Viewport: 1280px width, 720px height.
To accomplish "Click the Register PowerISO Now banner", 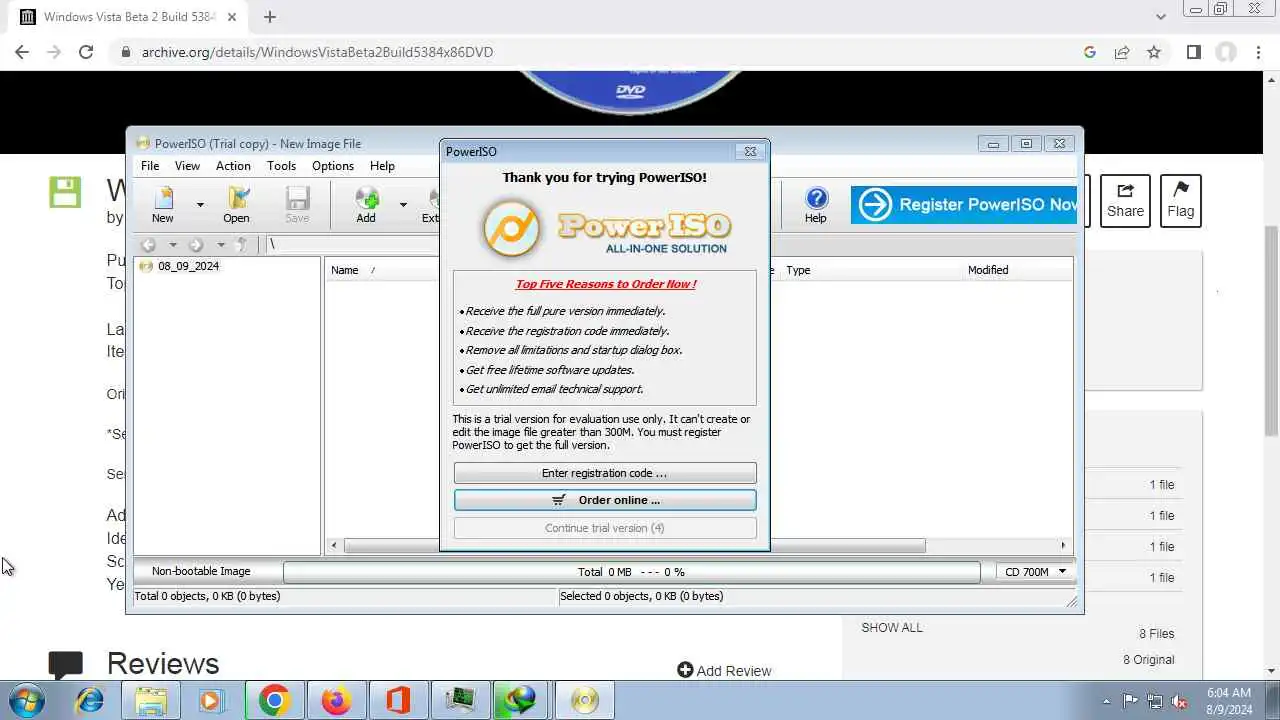I will [964, 205].
